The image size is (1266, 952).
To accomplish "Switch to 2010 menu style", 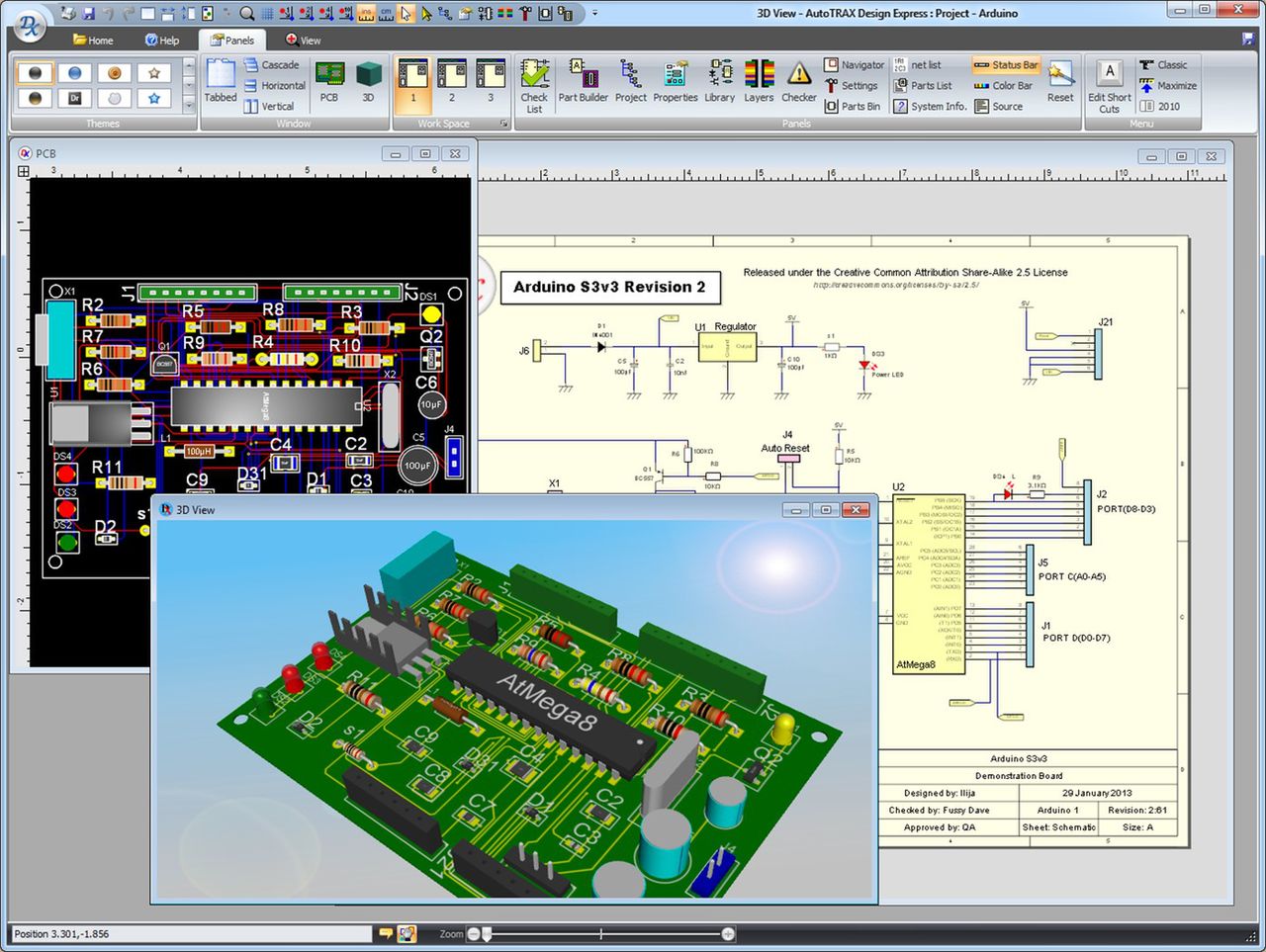I will click(x=1159, y=107).
